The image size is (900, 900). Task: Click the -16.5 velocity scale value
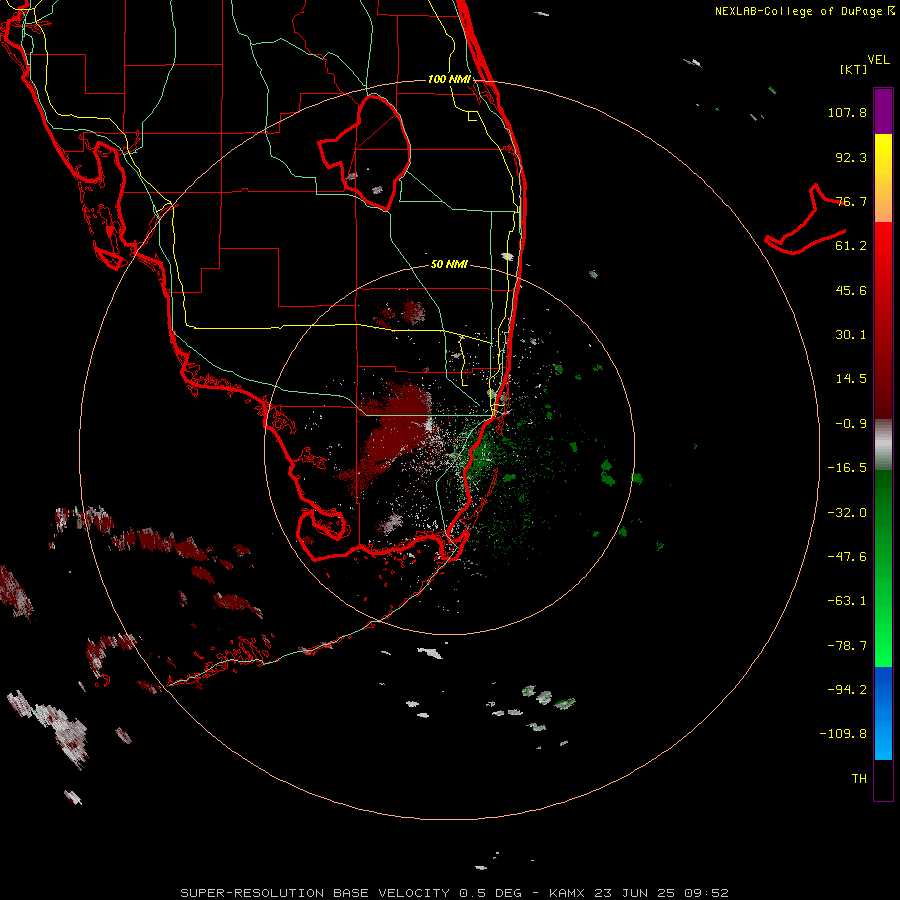[847, 468]
